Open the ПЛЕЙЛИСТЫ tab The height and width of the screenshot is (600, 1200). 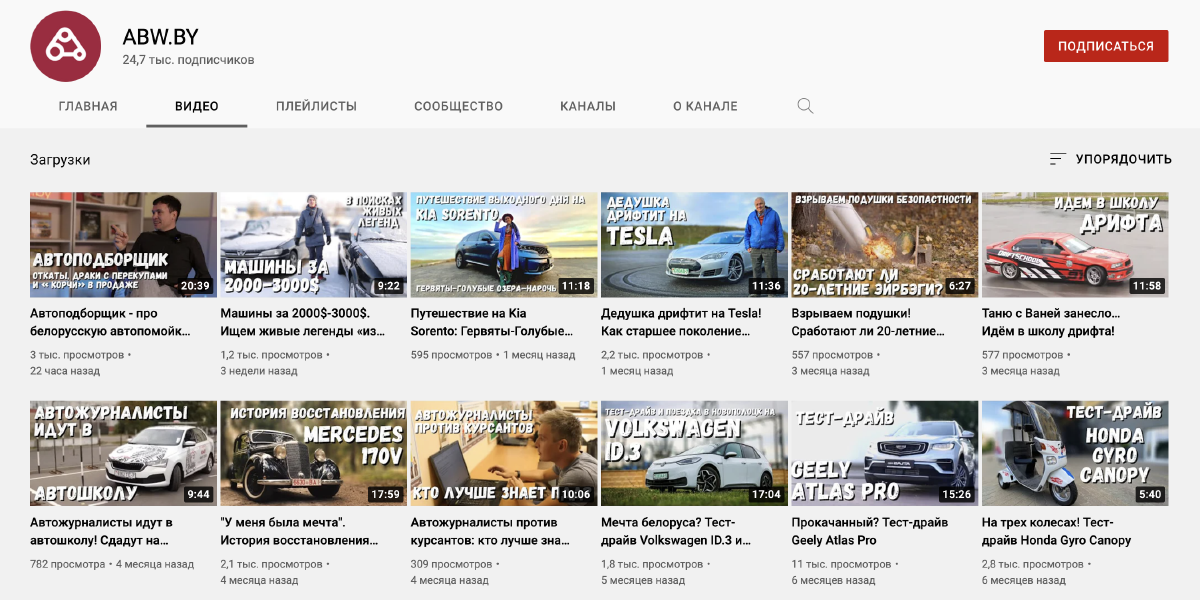316,106
